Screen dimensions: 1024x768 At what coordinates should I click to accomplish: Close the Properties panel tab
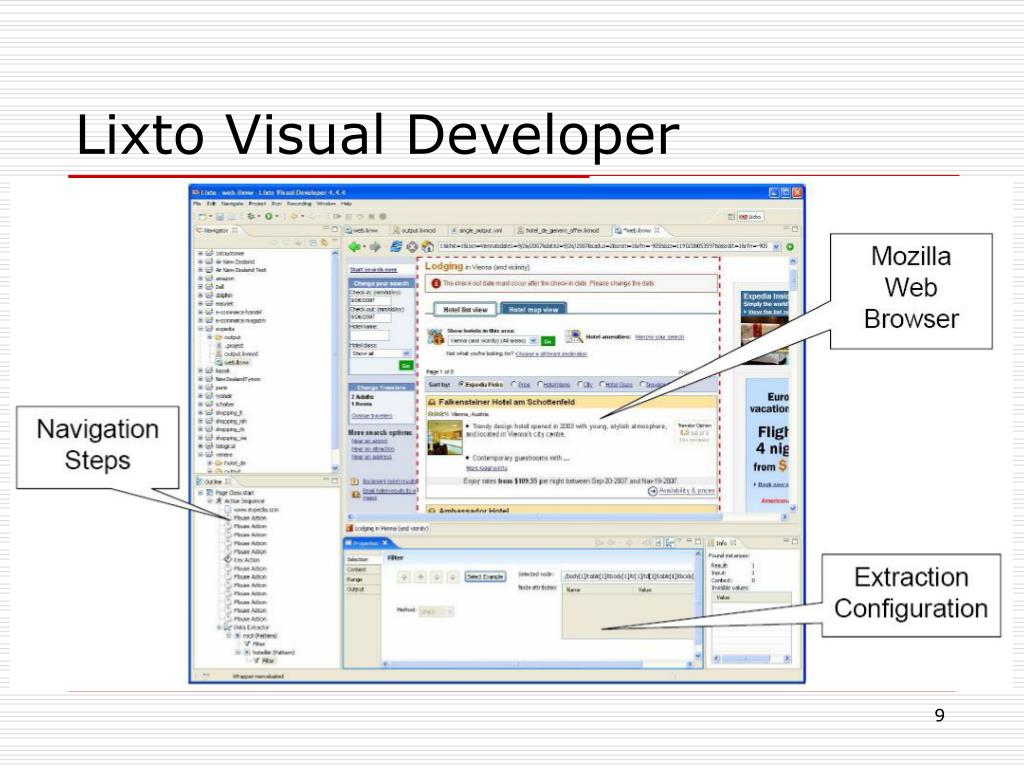(385, 543)
